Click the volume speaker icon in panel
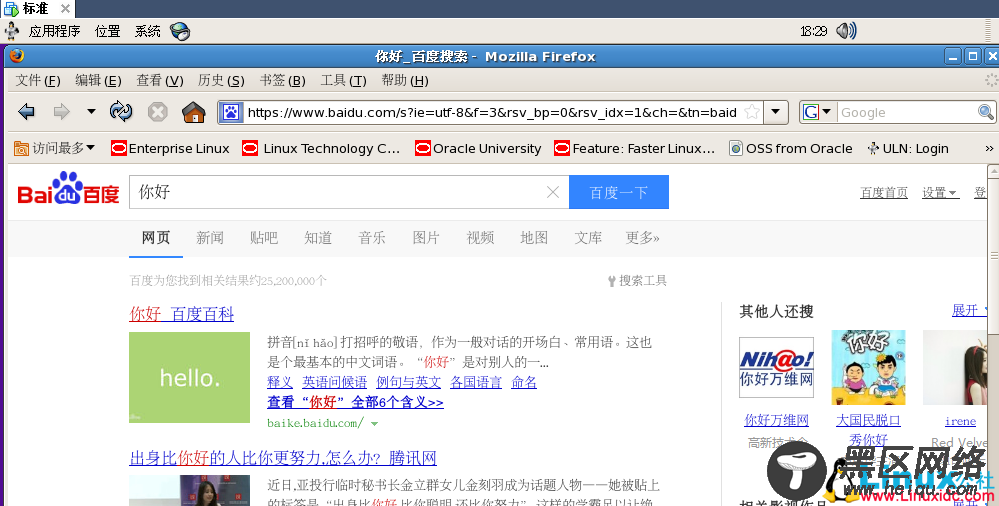999x506 pixels. click(846, 31)
